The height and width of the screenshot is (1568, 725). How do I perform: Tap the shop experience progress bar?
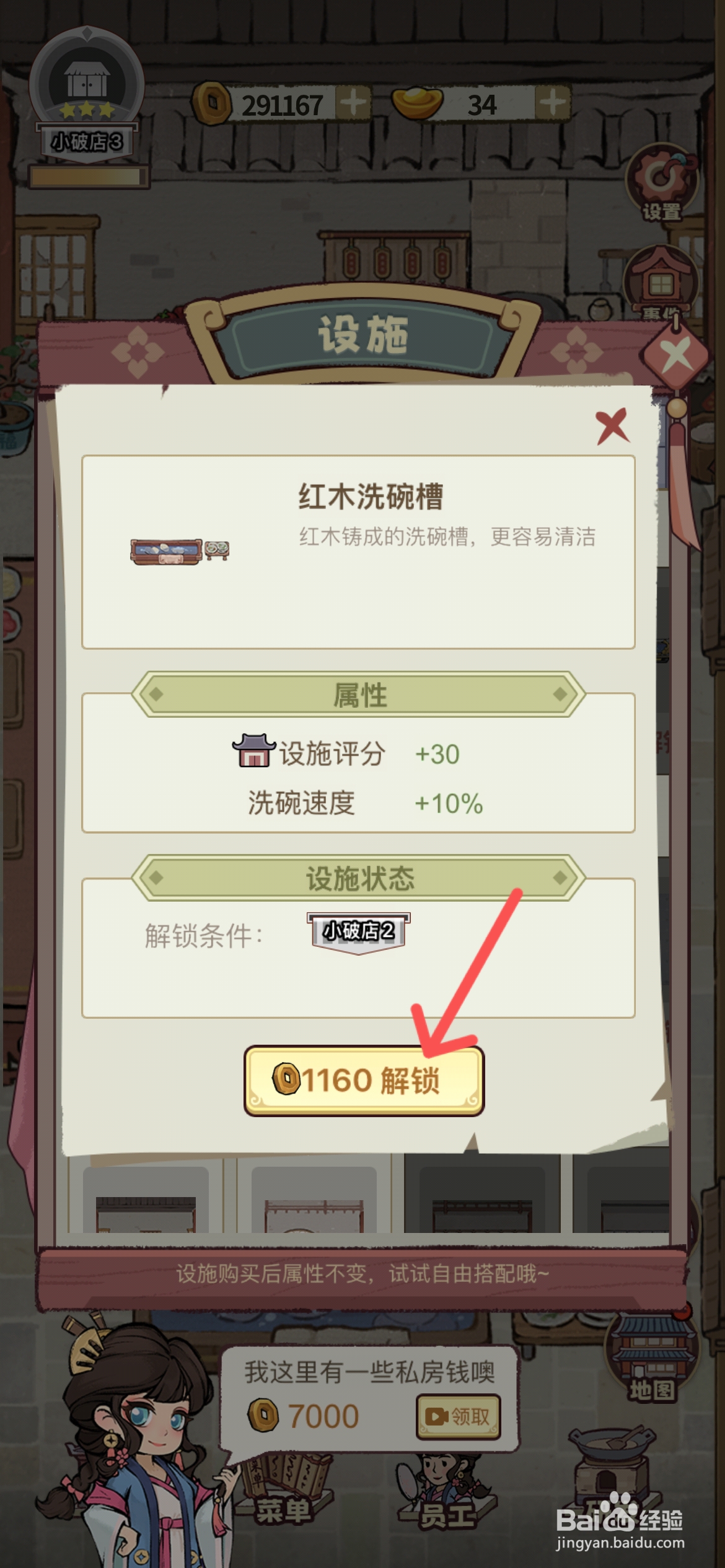pyautogui.click(x=89, y=176)
